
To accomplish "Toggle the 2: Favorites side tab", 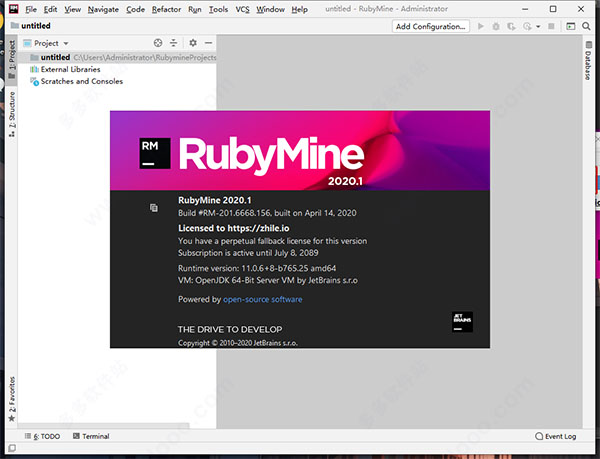I will 12,399.
